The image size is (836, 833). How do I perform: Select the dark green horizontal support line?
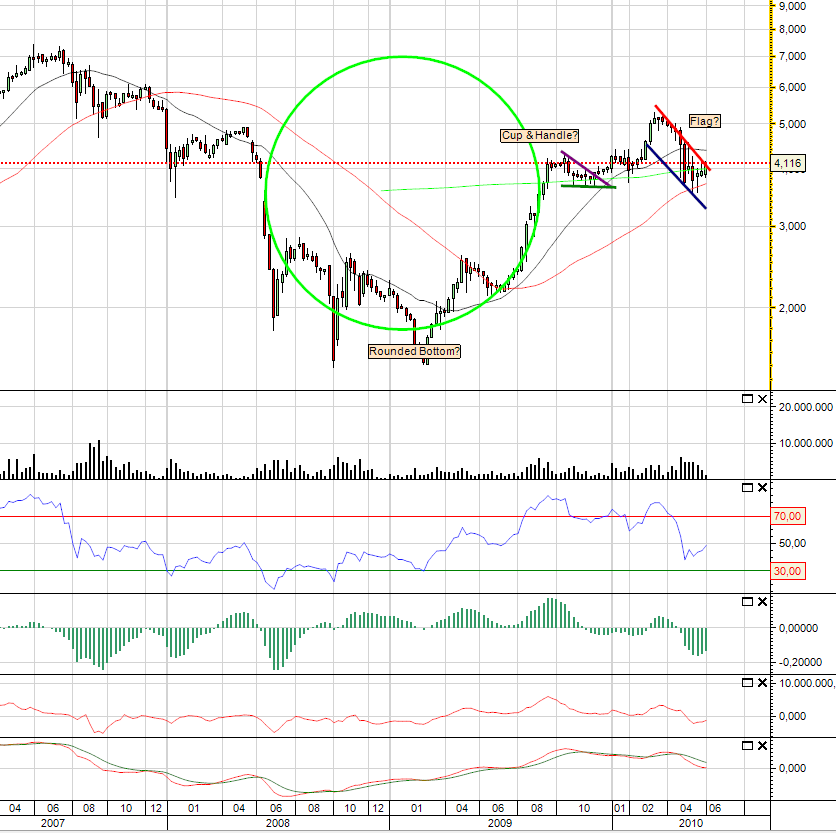(589, 186)
